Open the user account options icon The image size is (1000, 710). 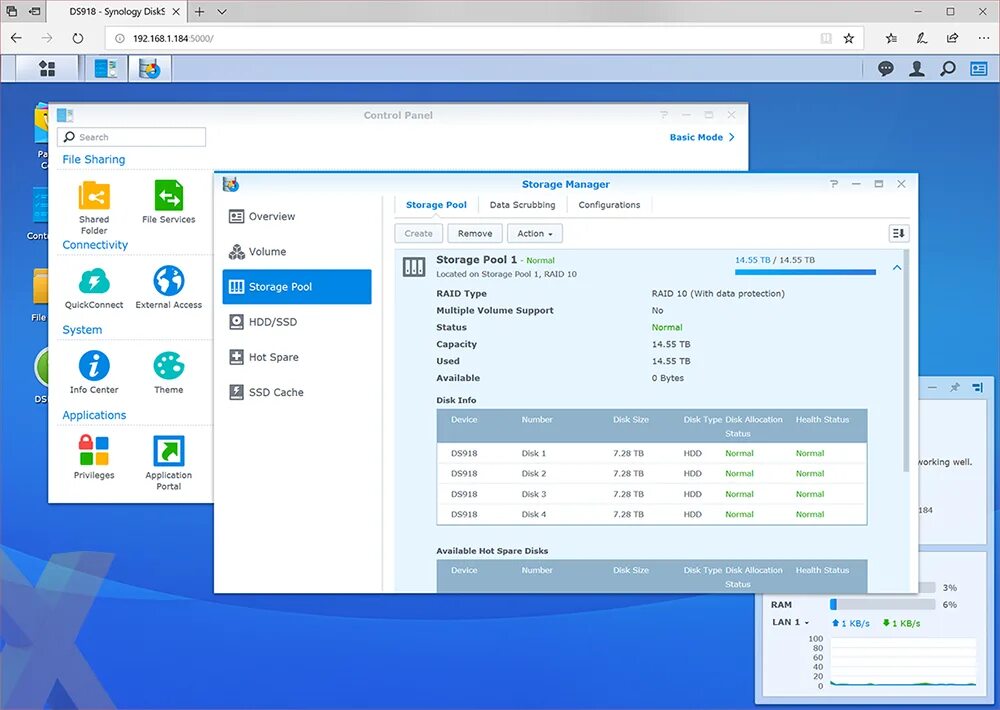(x=916, y=68)
